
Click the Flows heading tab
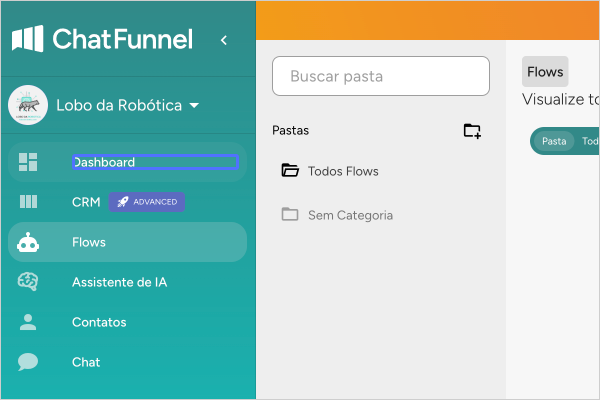click(545, 72)
